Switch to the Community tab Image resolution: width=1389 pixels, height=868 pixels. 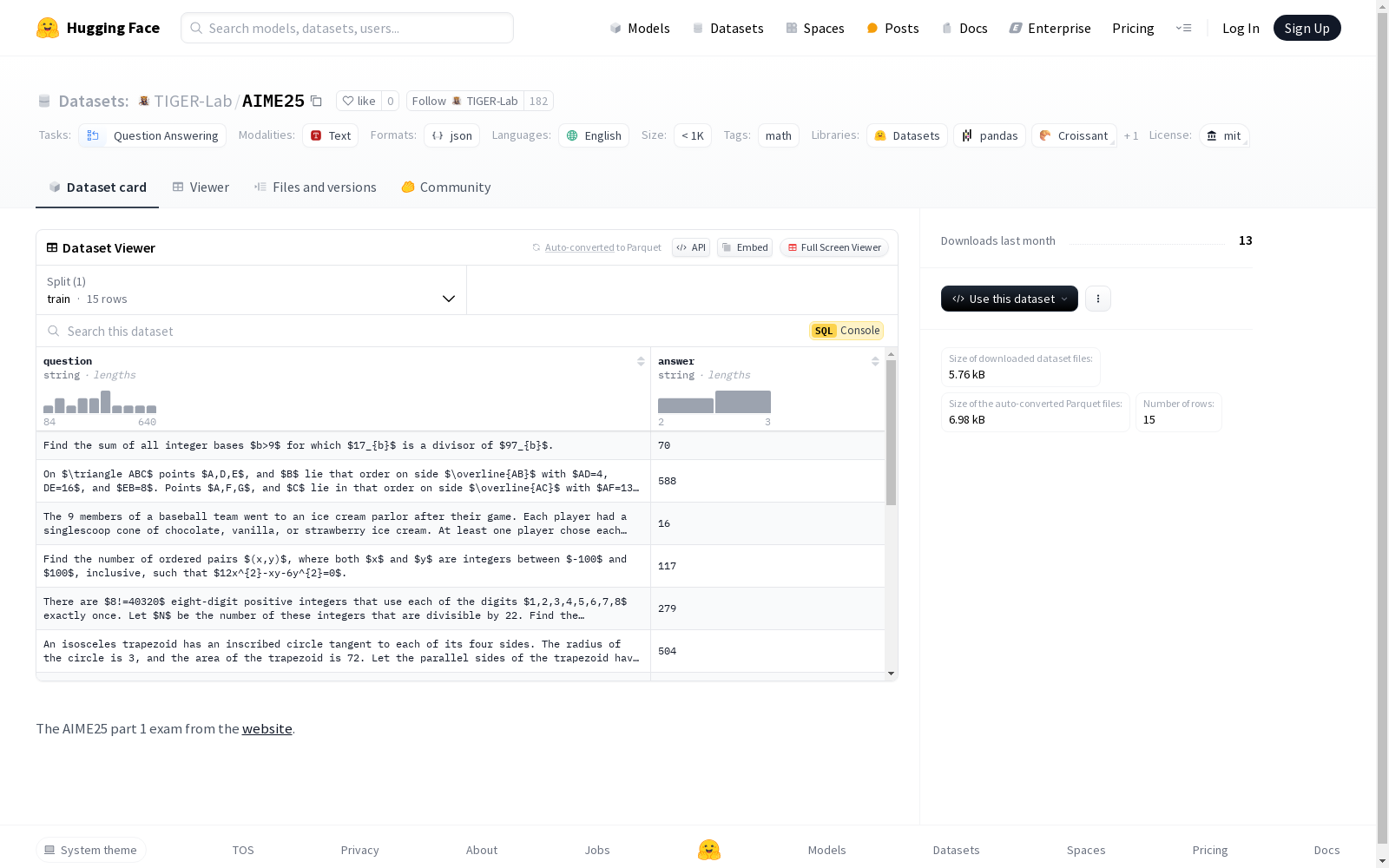point(446,187)
